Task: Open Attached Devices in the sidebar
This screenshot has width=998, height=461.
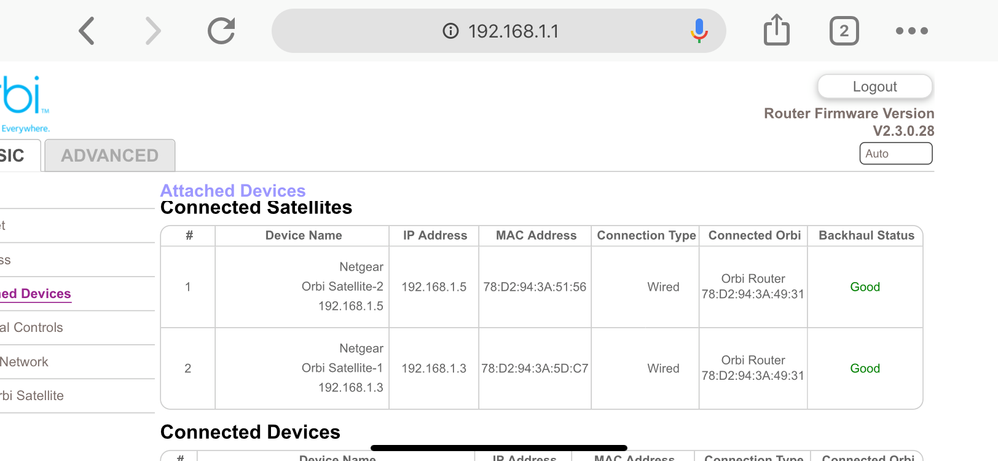Action: tap(36, 294)
